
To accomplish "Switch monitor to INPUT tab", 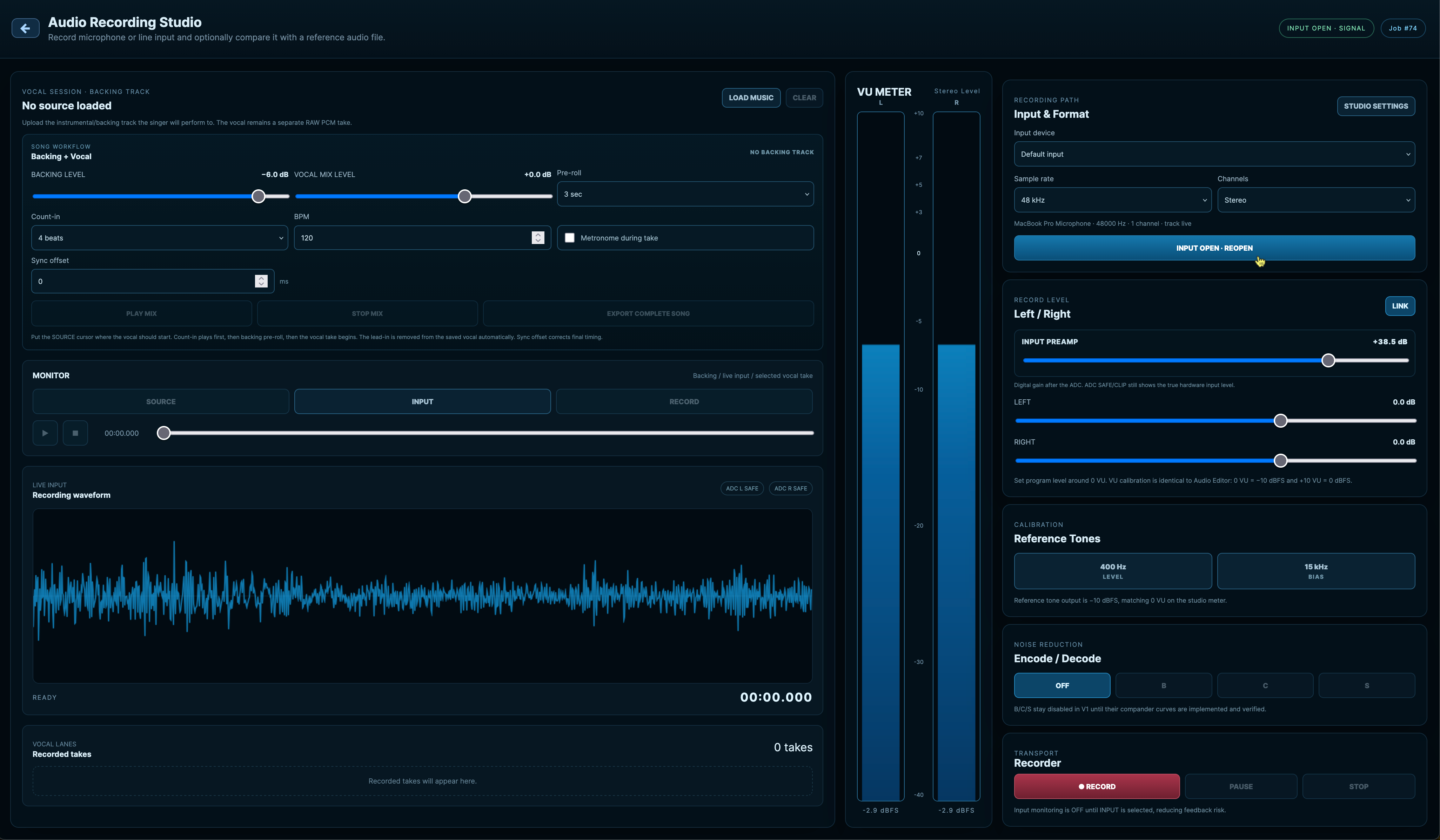I will pos(422,401).
